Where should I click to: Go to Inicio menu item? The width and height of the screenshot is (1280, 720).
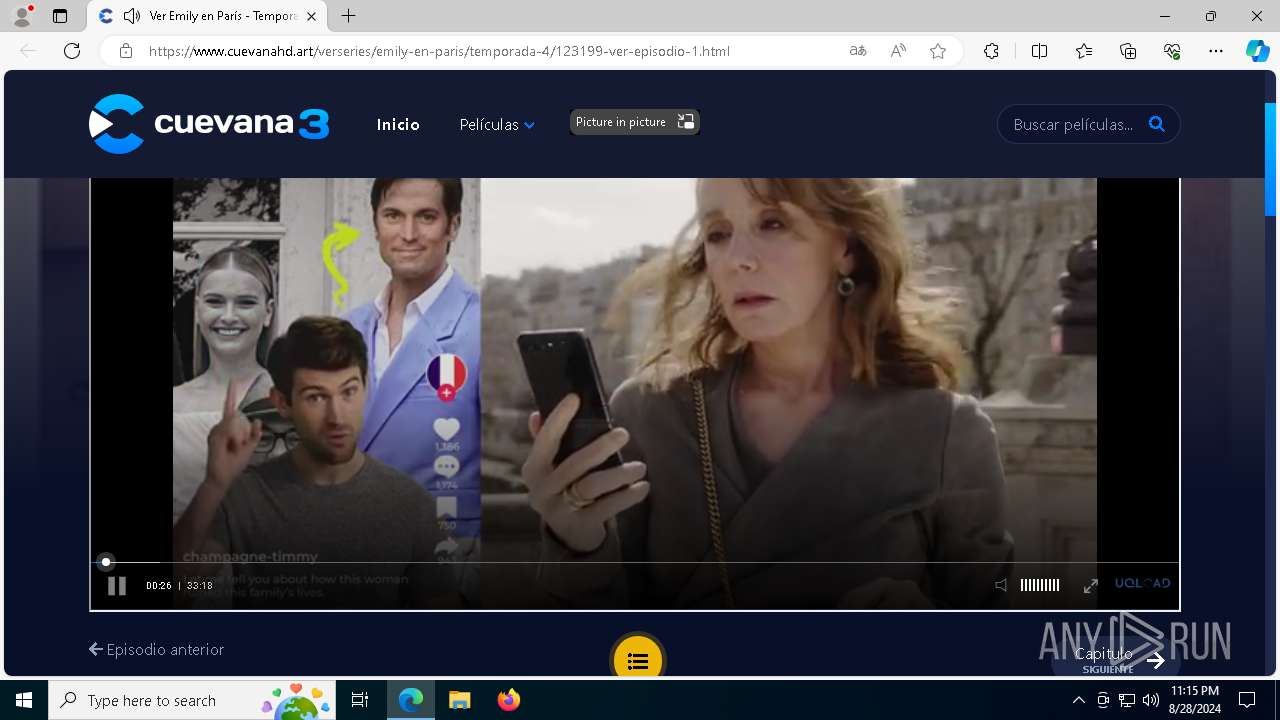point(398,125)
